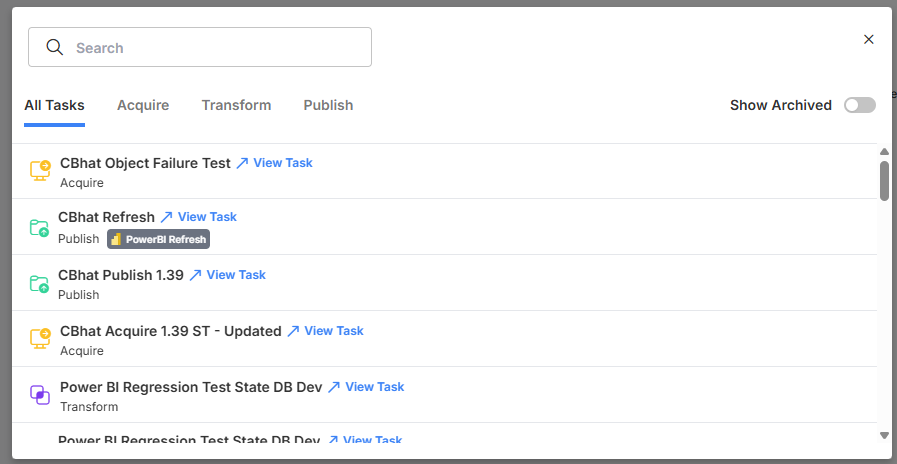Click the Publish icon beside CBhat Publish 1.39
This screenshot has height=464, width=897.
(39, 284)
